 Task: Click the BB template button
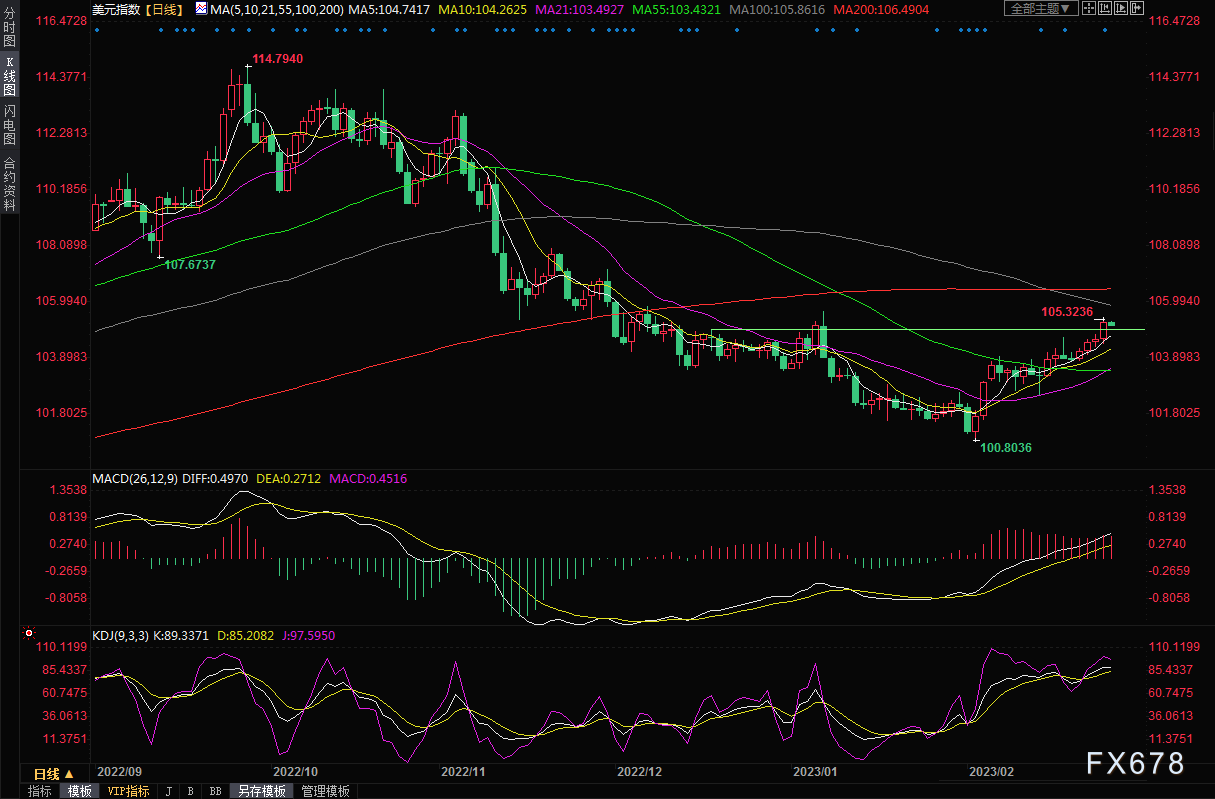pyautogui.click(x=215, y=791)
